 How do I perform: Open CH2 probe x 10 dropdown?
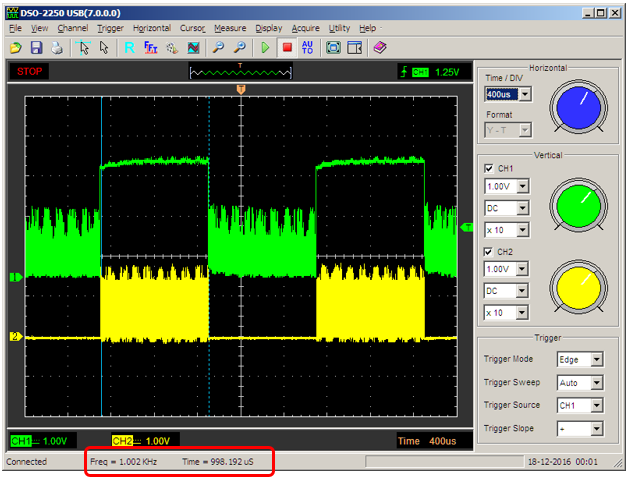(x=522, y=313)
